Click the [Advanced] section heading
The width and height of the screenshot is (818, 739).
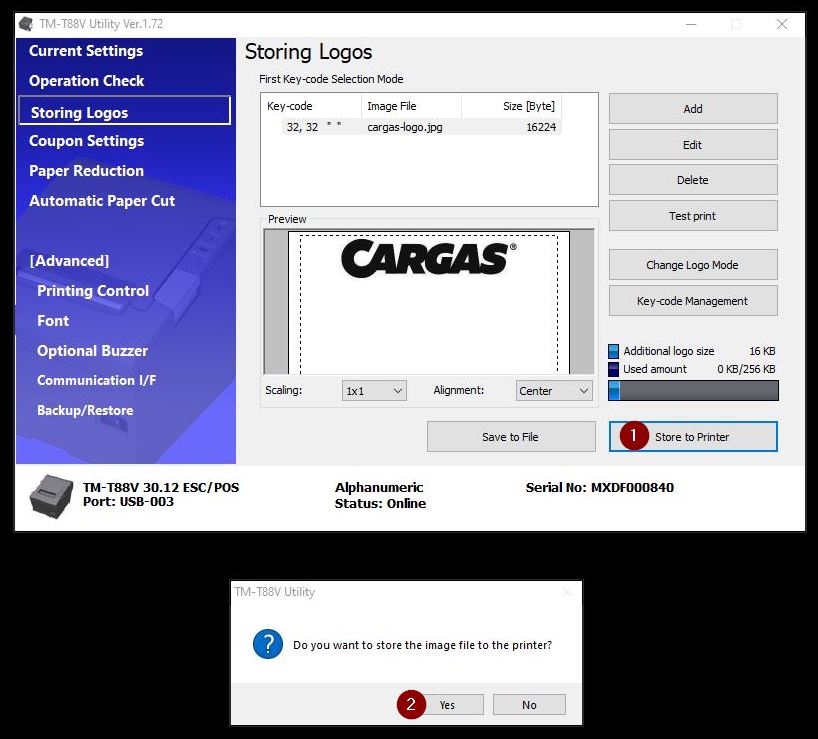pos(69,261)
